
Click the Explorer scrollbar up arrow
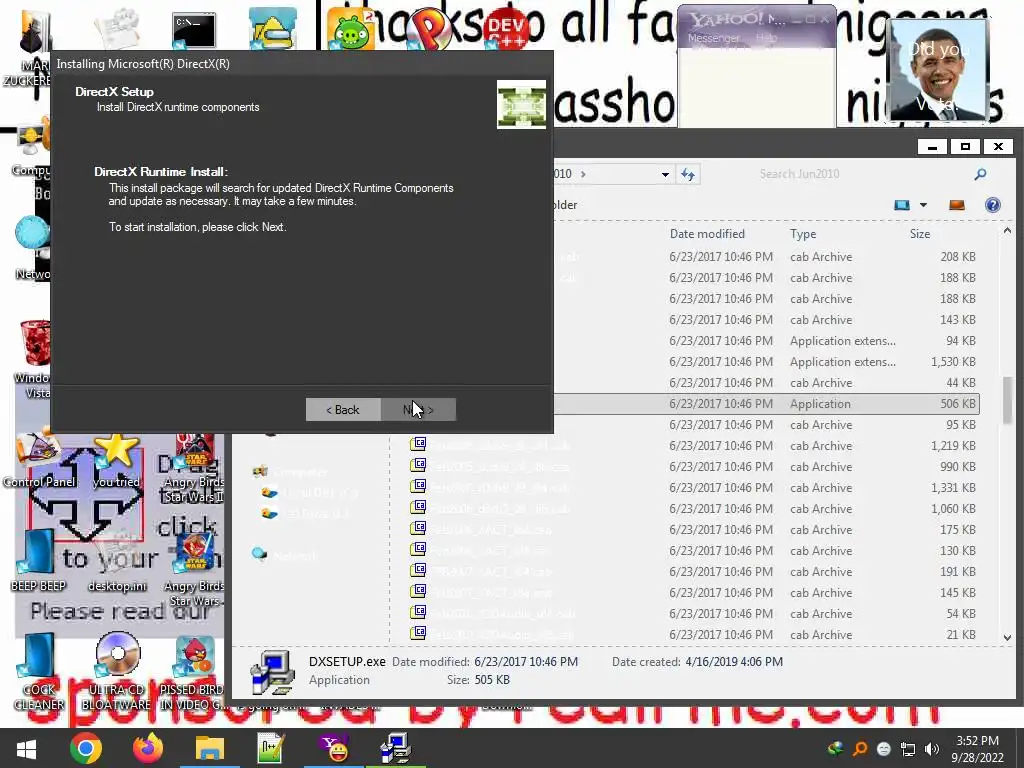1007,231
